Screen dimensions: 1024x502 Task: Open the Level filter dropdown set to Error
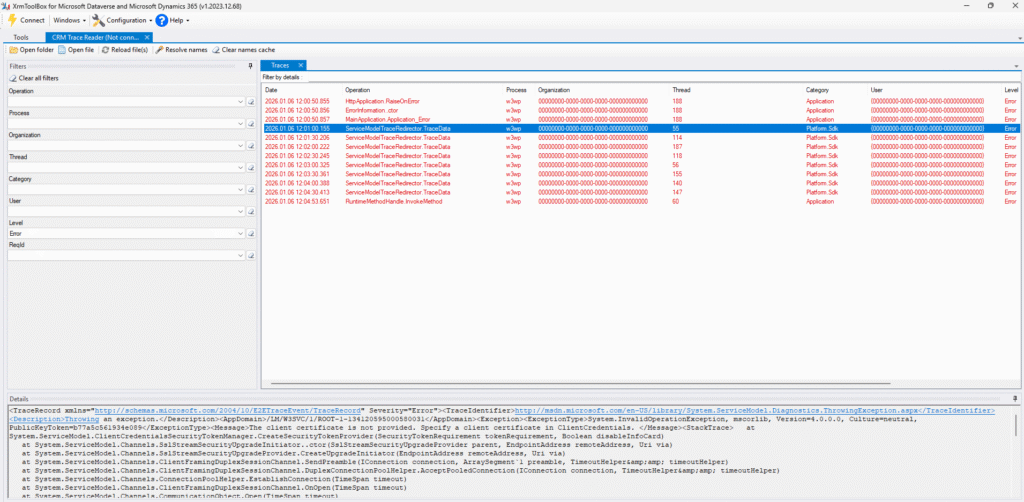click(x=240, y=234)
